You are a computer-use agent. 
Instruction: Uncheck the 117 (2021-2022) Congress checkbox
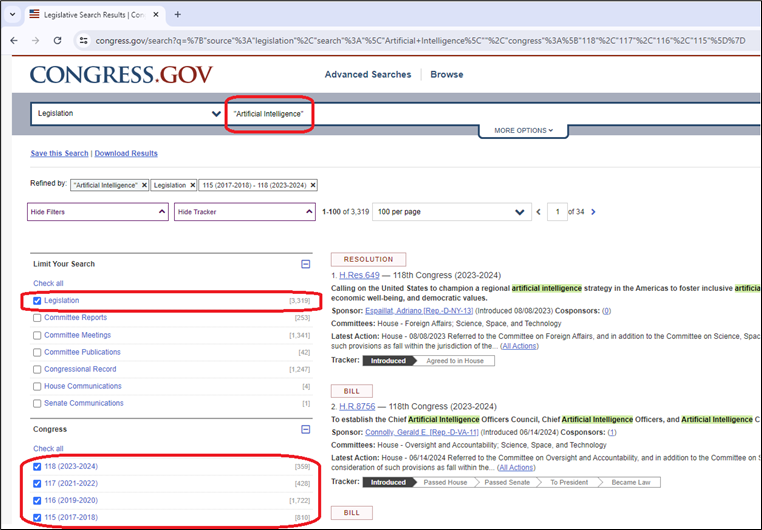(x=37, y=483)
